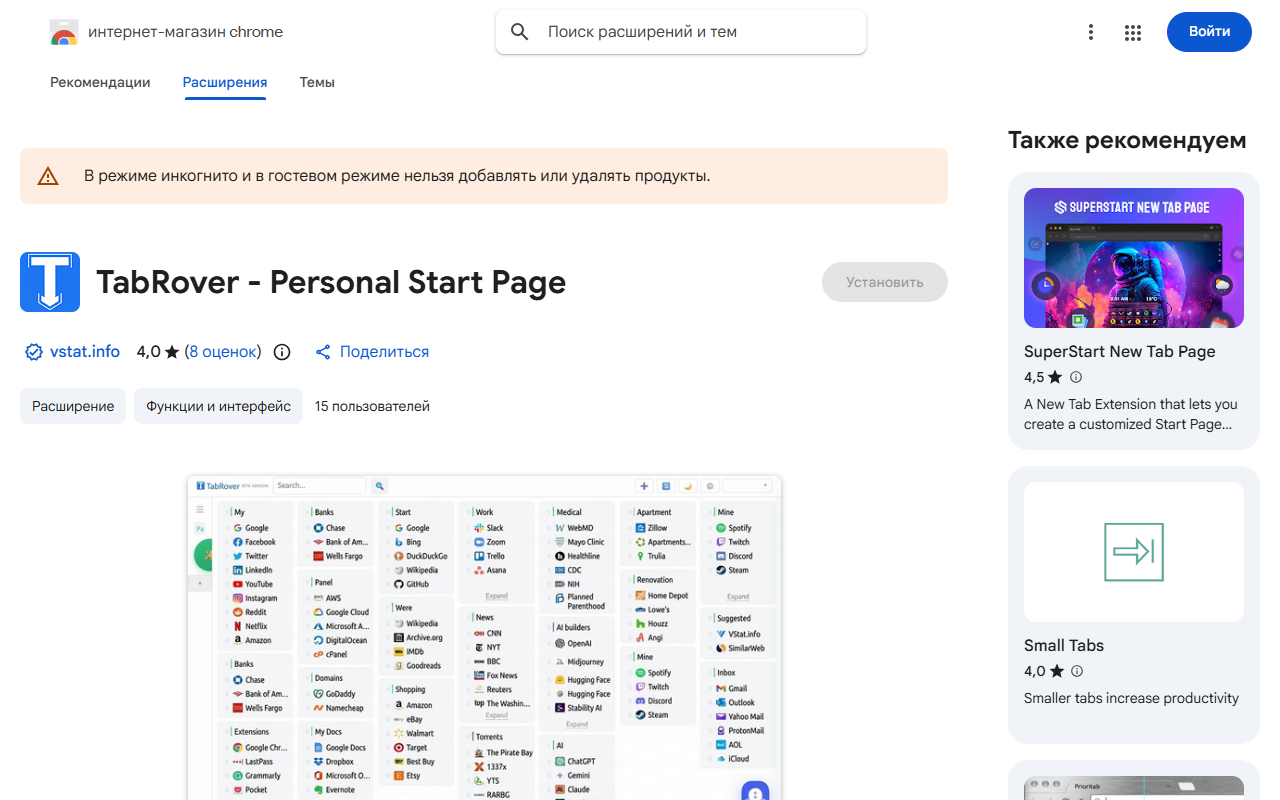Viewport: 1280px width, 800px height.
Task: Click the warning triangle icon in banner
Action: pos(48,176)
